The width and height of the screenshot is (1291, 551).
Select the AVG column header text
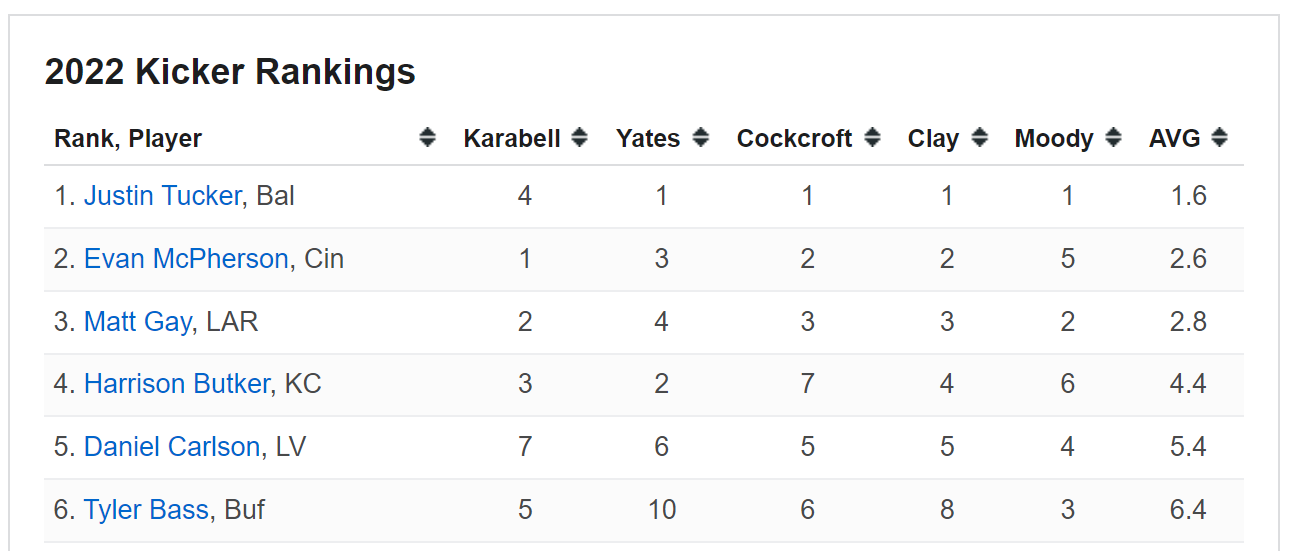pos(1175,139)
